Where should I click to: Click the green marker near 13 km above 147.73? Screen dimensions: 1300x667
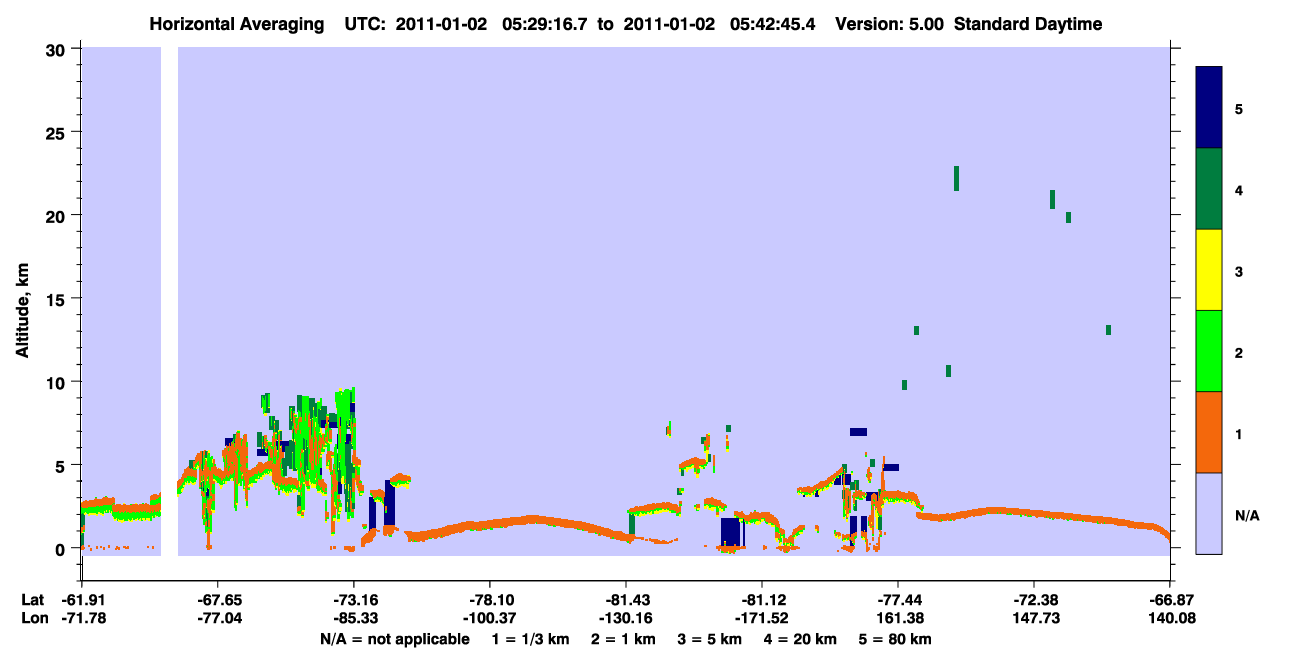pyautogui.click(x=1108, y=330)
